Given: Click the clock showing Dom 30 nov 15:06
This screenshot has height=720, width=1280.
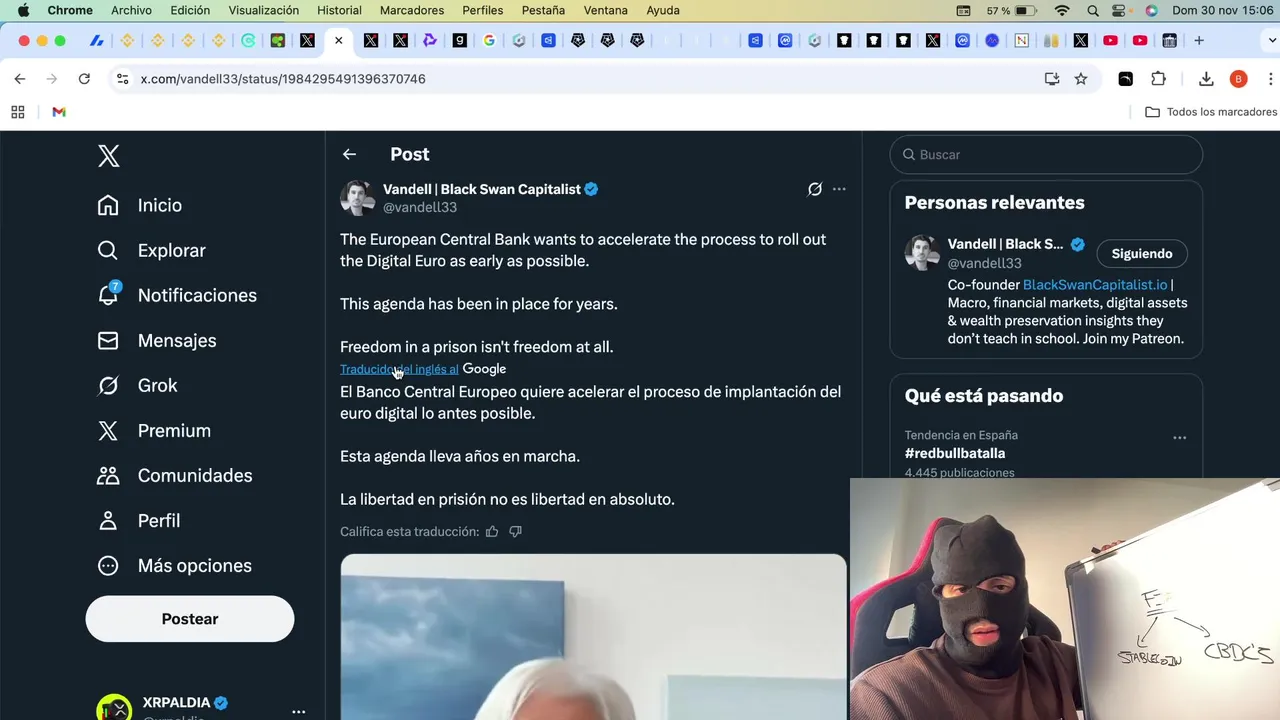Looking at the screenshot, I should [1222, 10].
